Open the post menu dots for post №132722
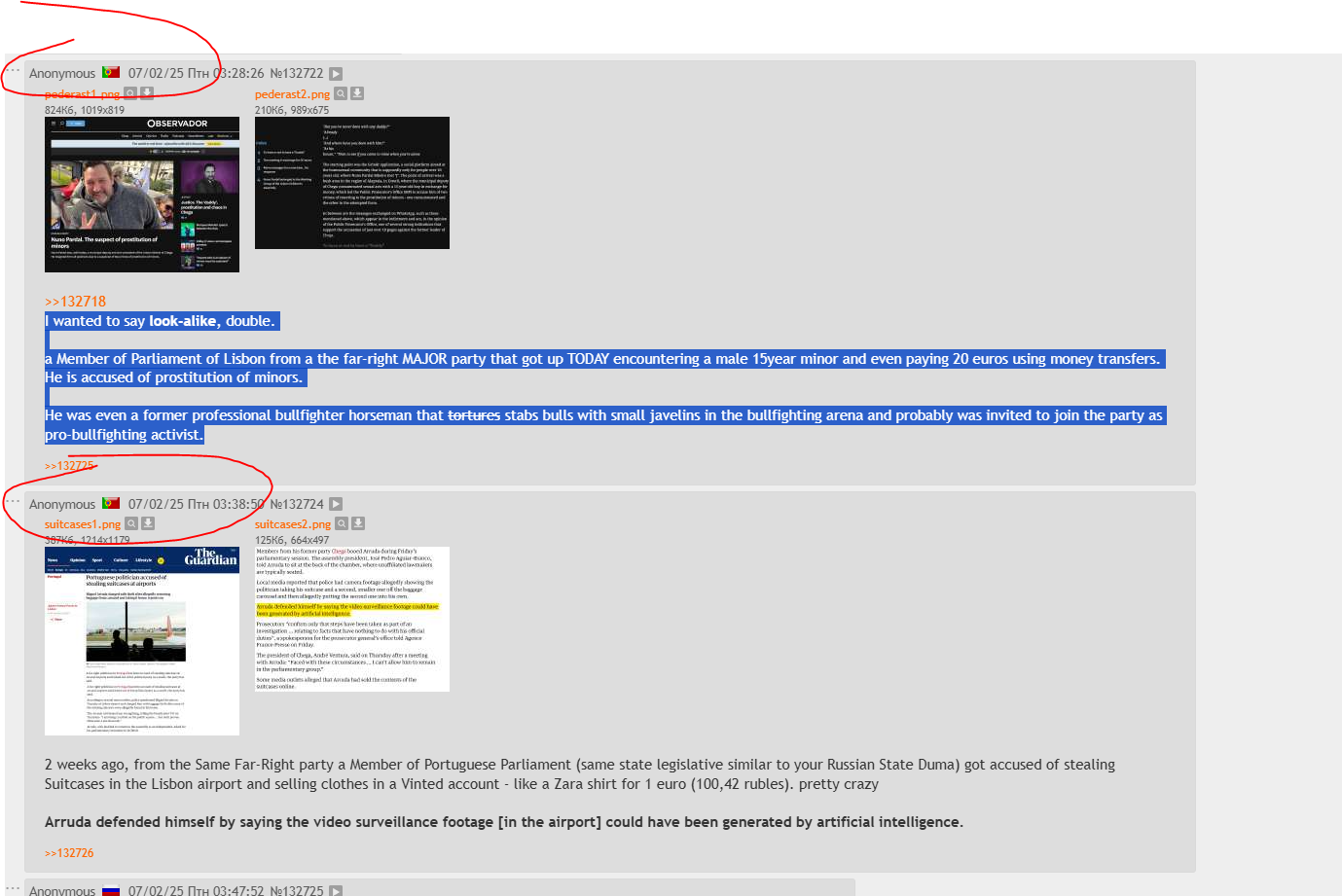 coord(13,70)
